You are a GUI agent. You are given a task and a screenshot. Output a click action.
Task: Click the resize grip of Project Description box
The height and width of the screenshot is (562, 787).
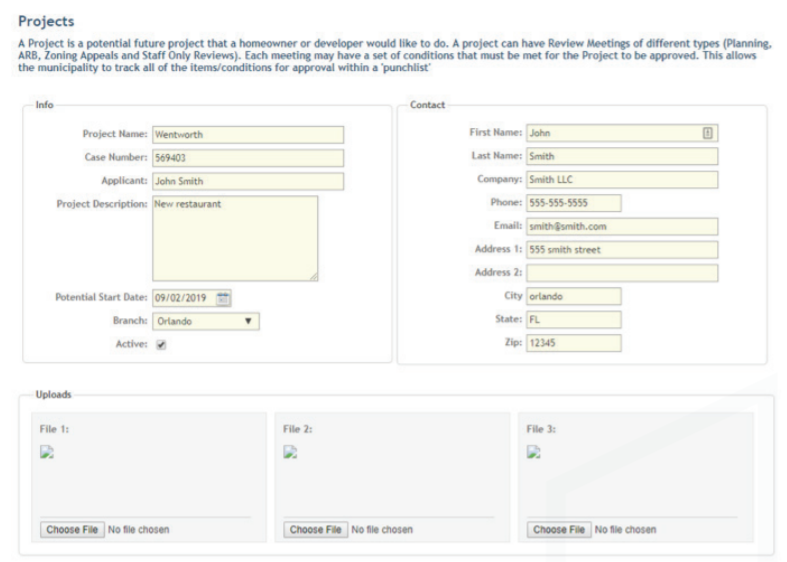pos(313,276)
